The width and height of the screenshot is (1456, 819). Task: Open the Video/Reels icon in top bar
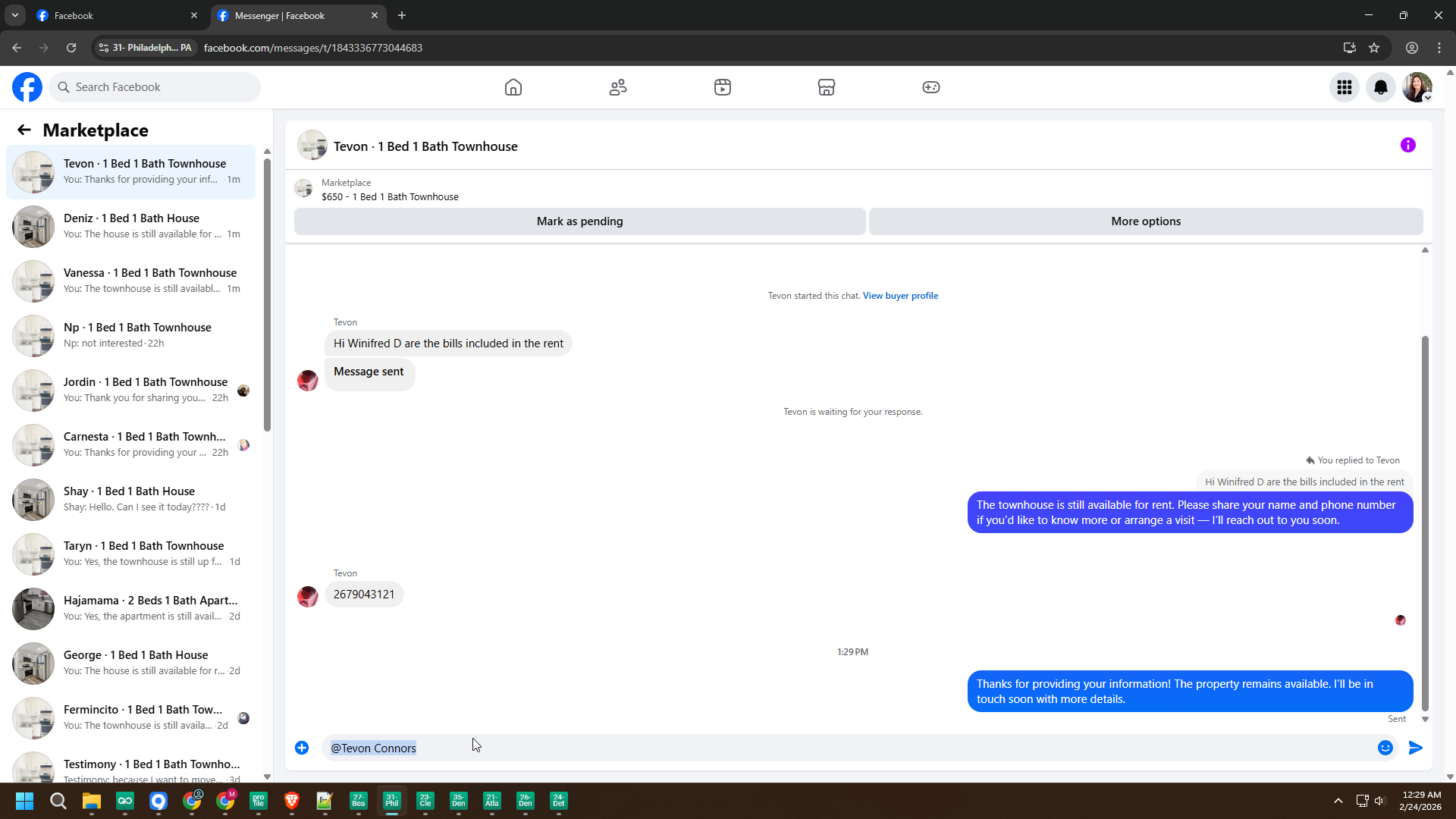coord(723,87)
